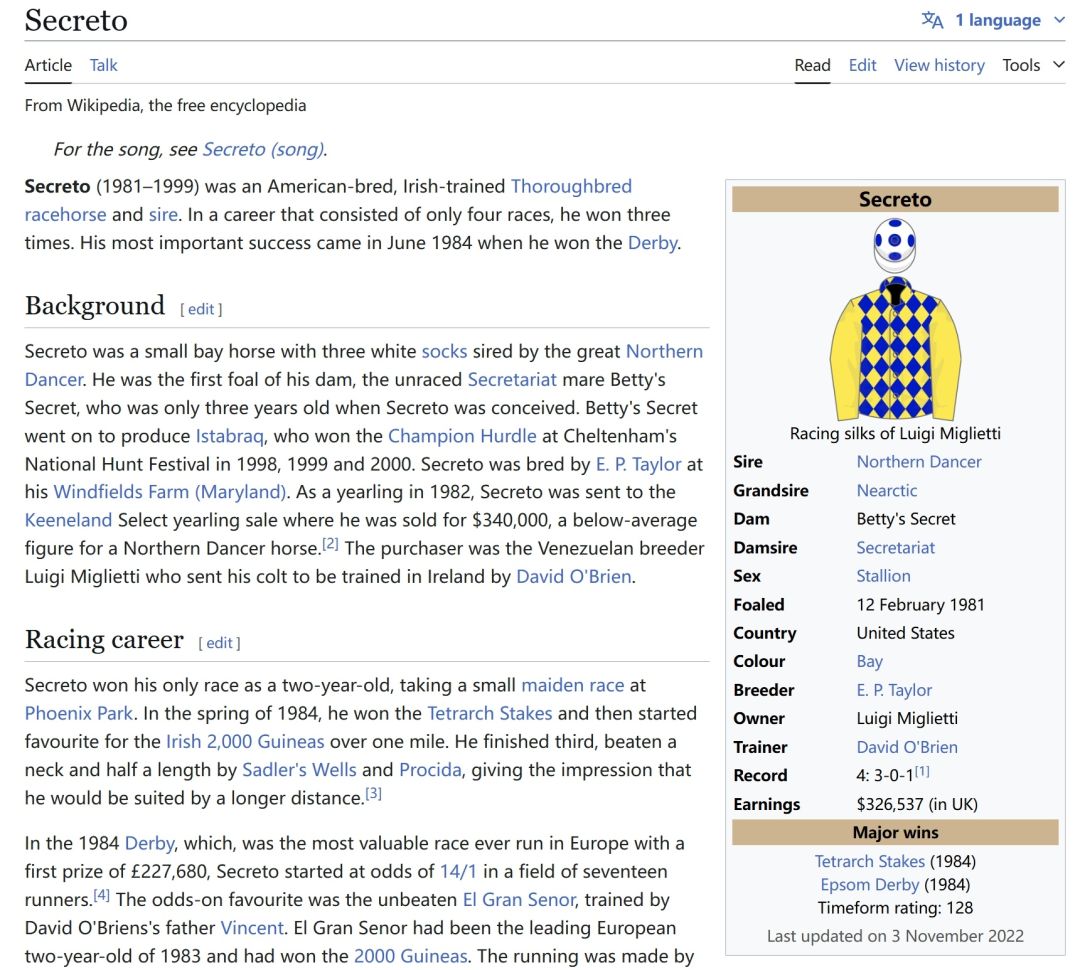Edit the Racing career section
This screenshot has width=1080, height=970.
coord(219,643)
